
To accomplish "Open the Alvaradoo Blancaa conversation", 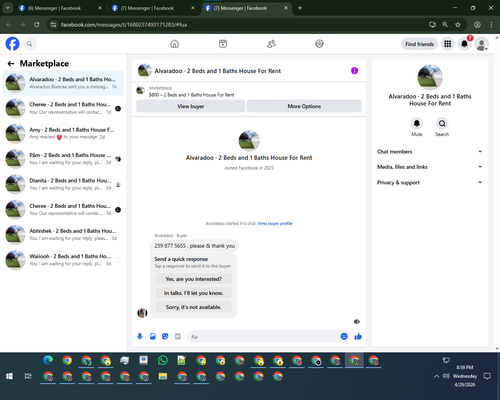I will click(x=63, y=83).
